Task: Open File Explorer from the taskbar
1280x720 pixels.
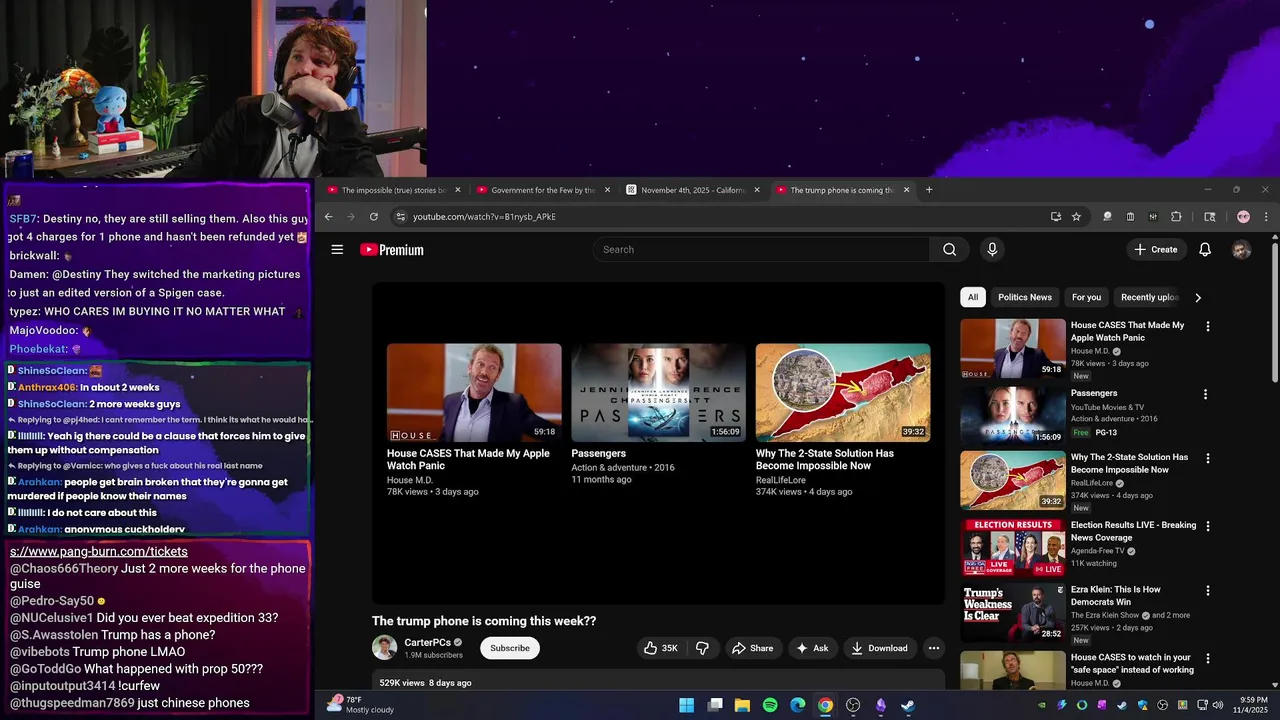Action: (742, 705)
